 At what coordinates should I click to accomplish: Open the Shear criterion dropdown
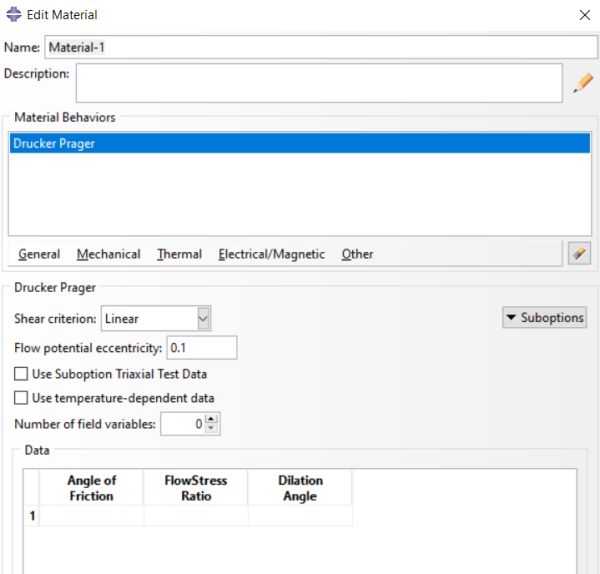point(204,319)
